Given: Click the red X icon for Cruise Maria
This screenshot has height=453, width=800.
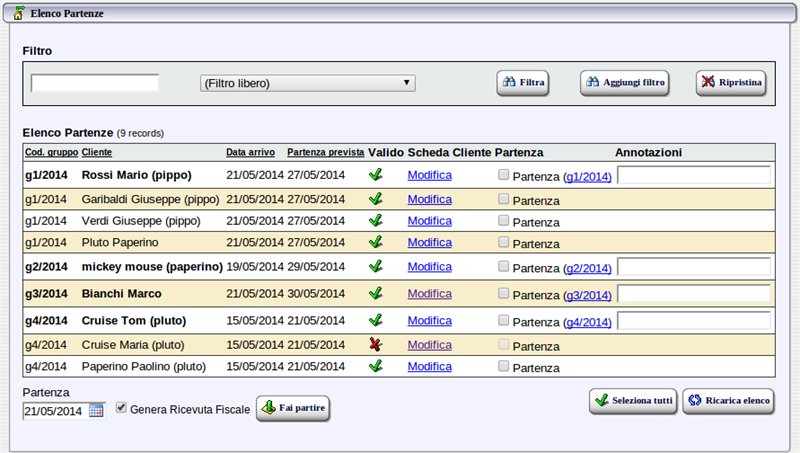Looking at the screenshot, I should pyautogui.click(x=376, y=345).
